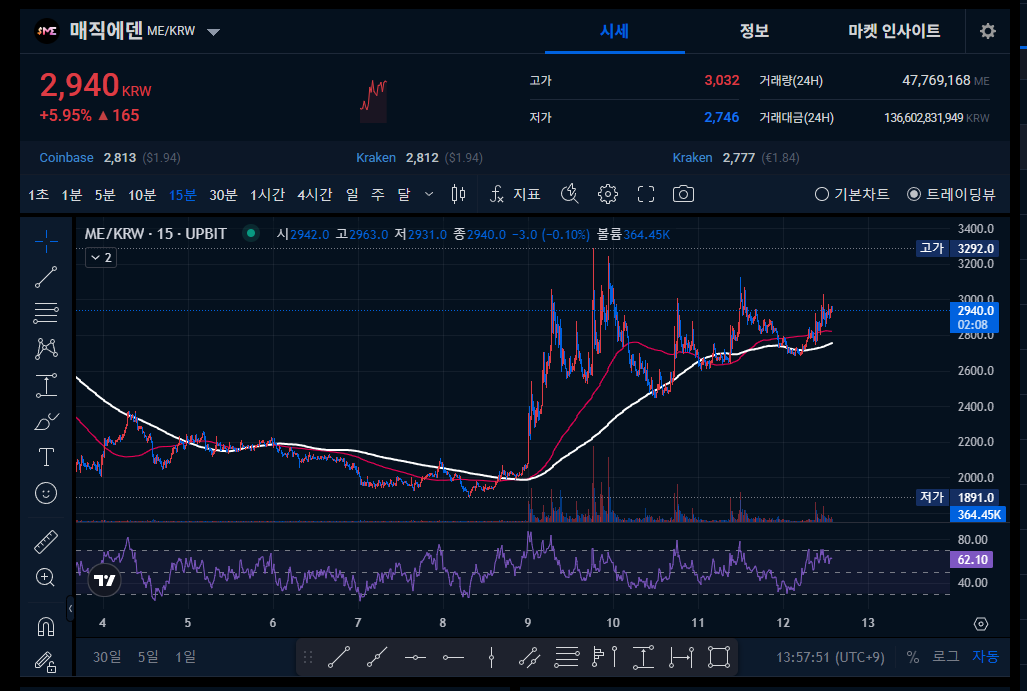Open time axis settings icon
1027x691 pixels.
tap(980, 624)
